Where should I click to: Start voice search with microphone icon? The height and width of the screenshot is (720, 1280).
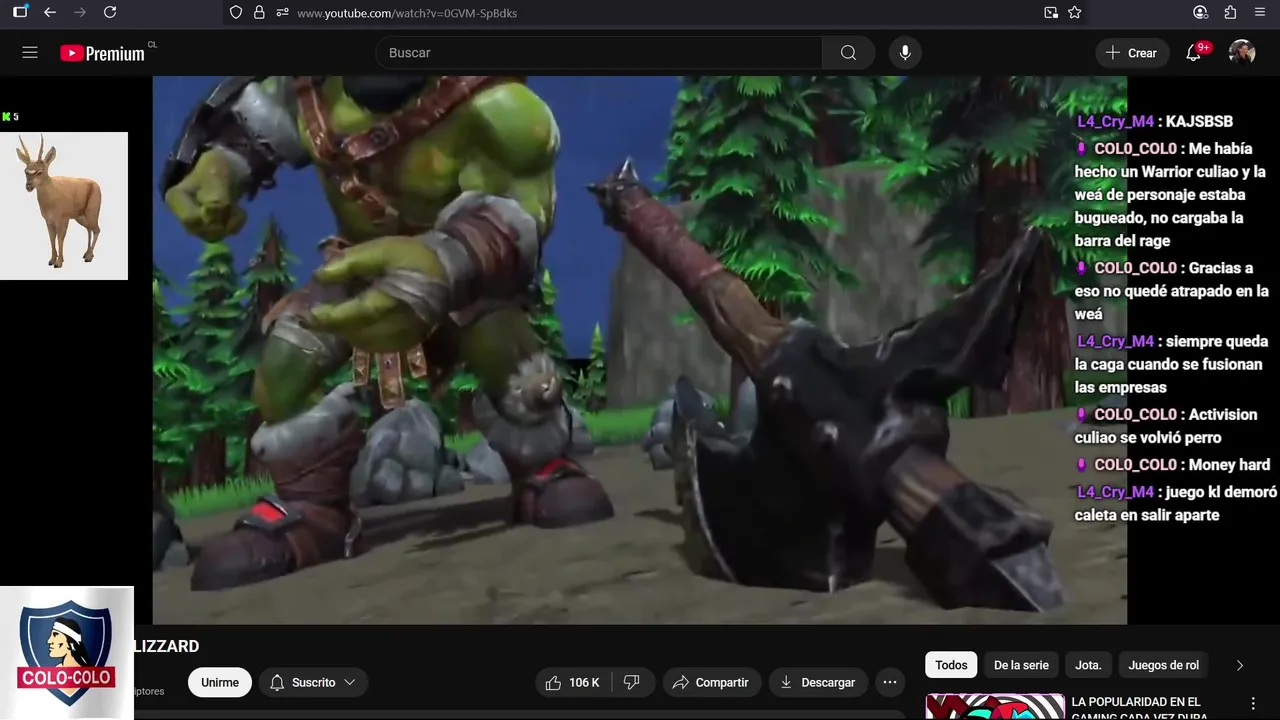905,53
